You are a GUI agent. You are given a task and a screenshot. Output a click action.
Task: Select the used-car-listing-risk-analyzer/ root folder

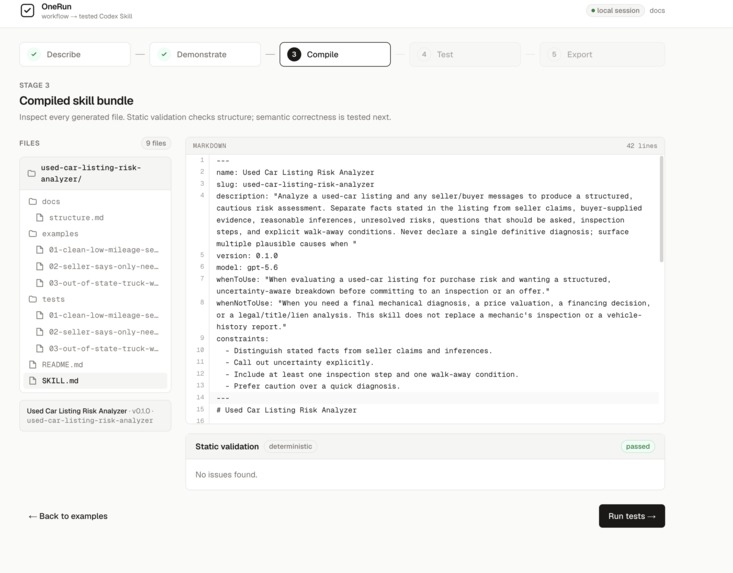tap(95, 173)
